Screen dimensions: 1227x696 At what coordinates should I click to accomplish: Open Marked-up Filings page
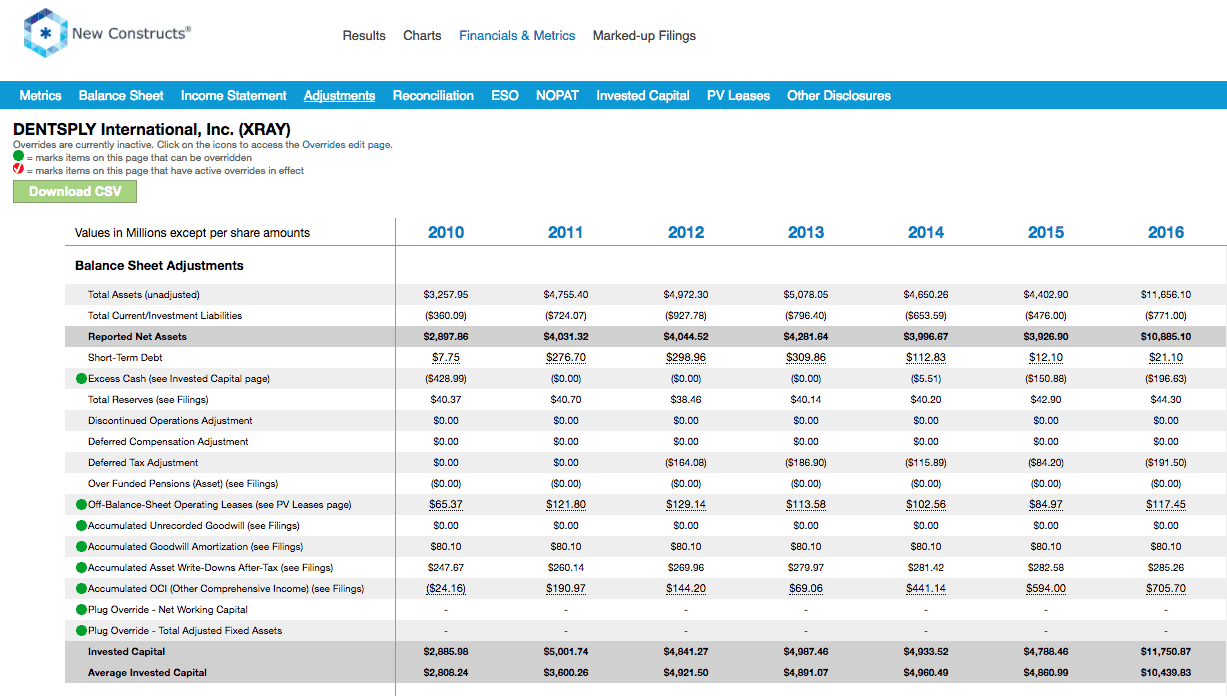[x=644, y=35]
